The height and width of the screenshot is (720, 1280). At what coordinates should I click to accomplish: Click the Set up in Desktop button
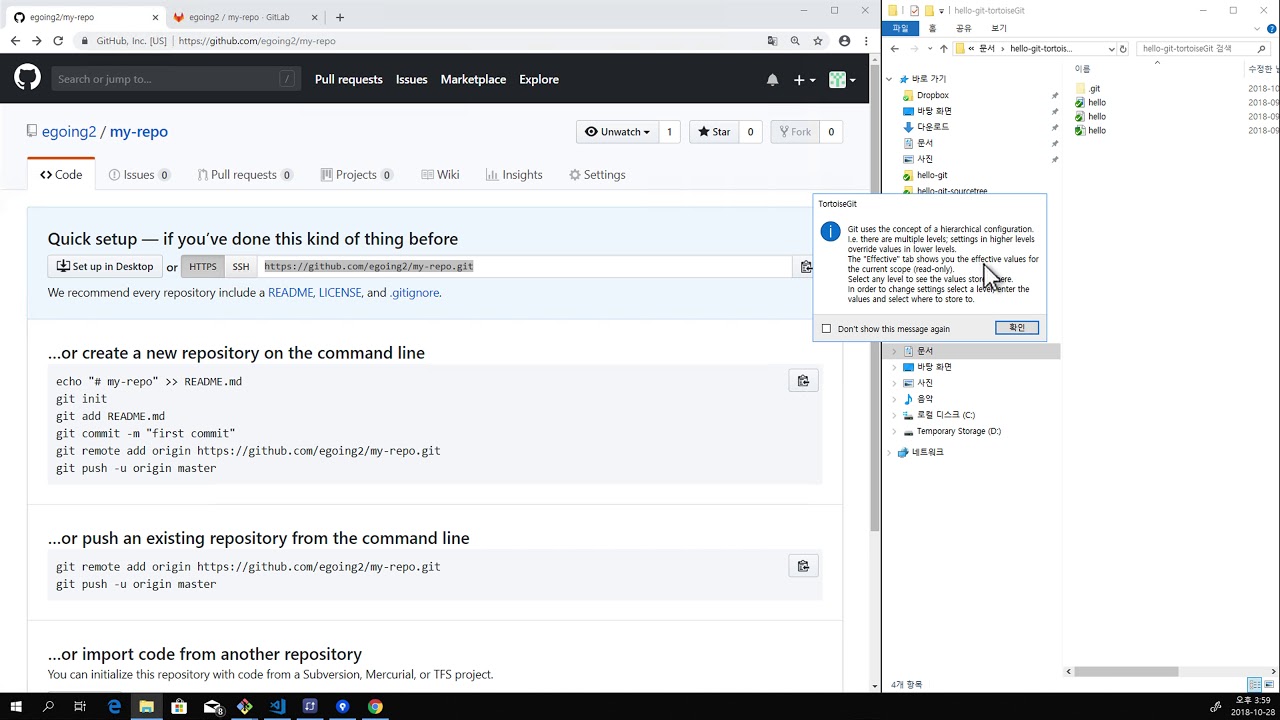click(x=105, y=266)
